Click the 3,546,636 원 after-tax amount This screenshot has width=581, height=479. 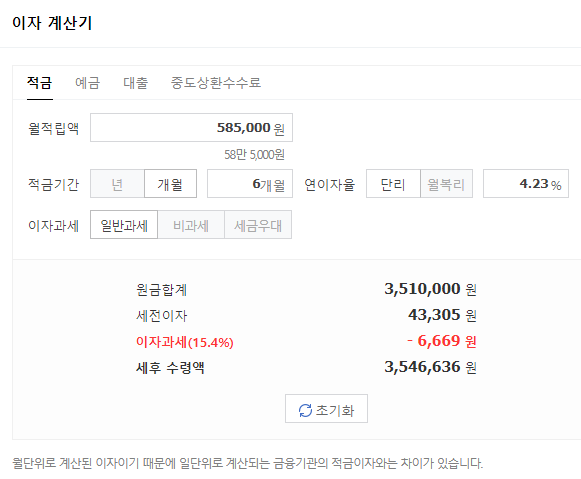pyautogui.click(x=430, y=367)
